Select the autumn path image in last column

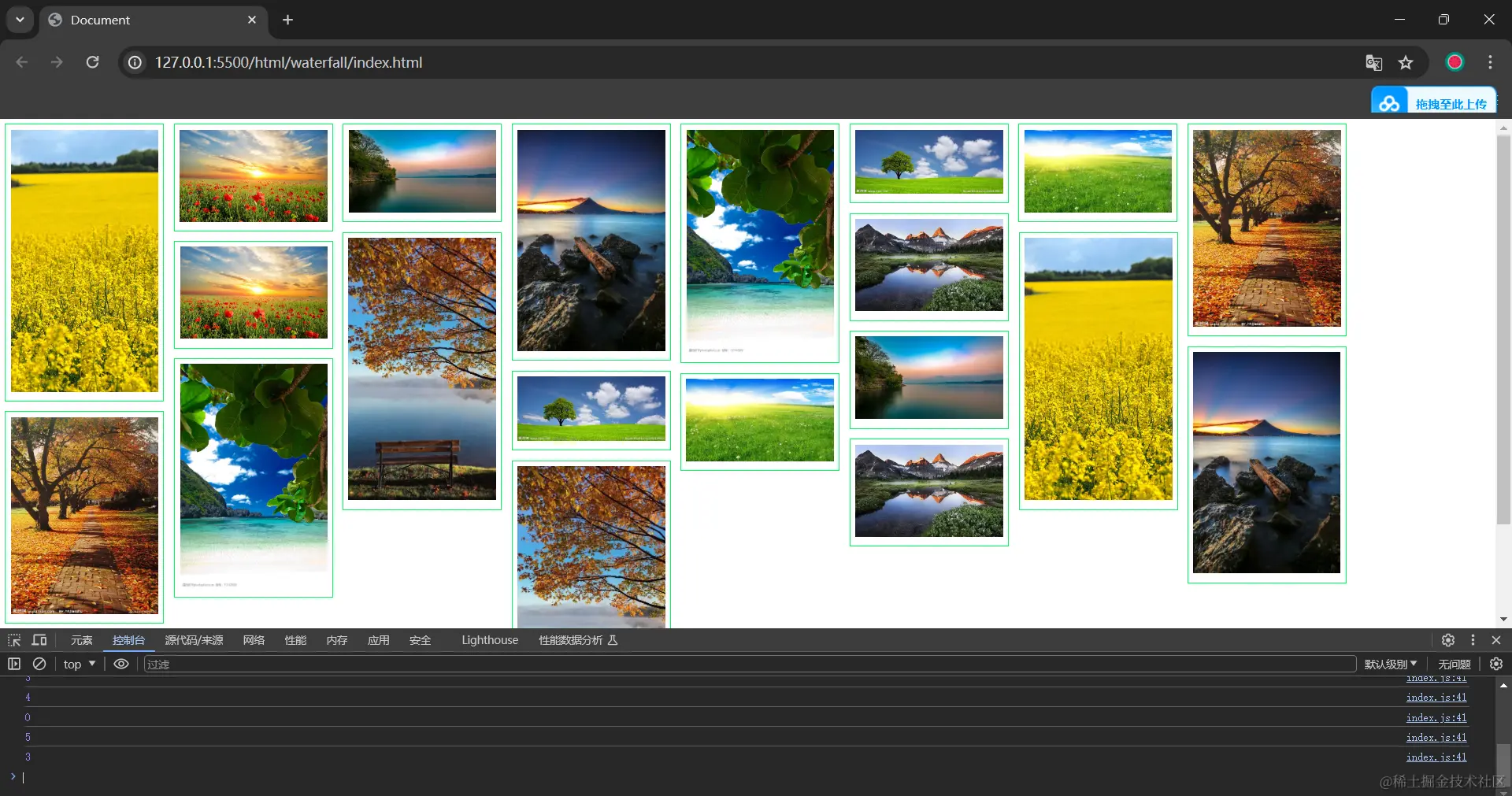[1267, 230]
